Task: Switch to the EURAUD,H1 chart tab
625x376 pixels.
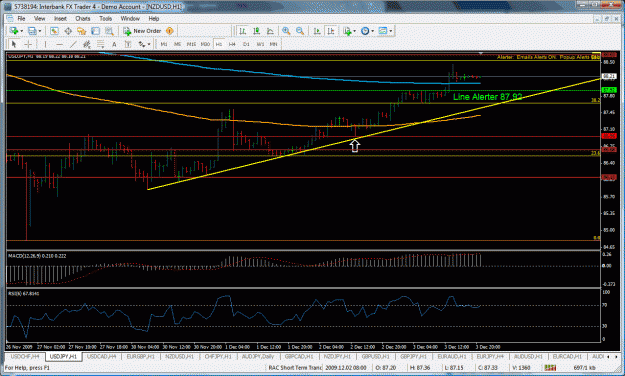Action: pyautogui.click(x=452, y=356)
